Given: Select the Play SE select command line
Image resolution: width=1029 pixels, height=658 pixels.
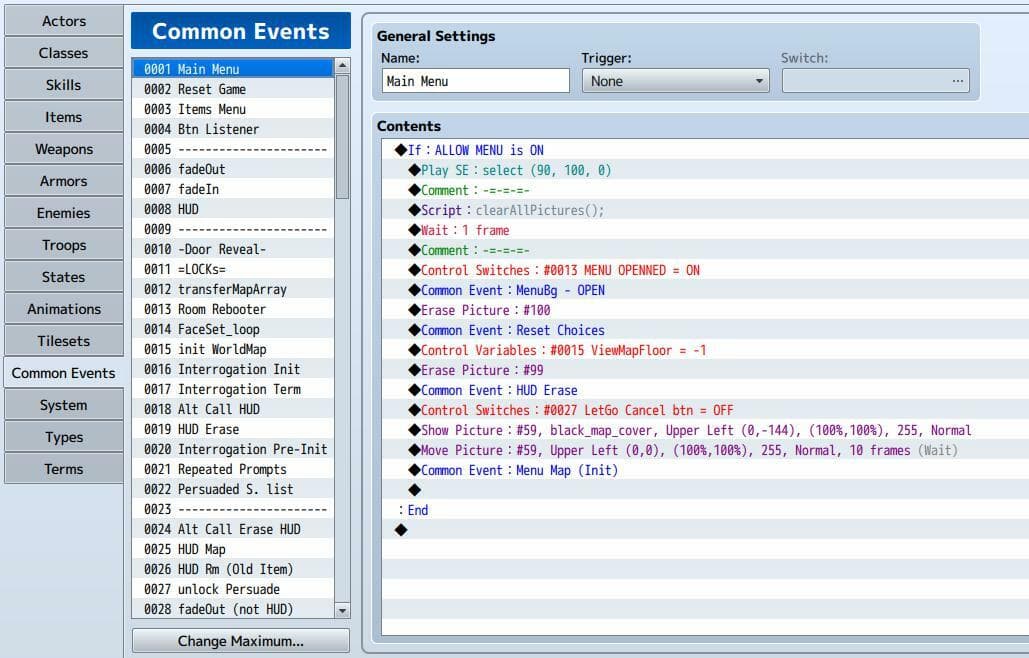Looking at the screenshot, I should tap(705, 170).
